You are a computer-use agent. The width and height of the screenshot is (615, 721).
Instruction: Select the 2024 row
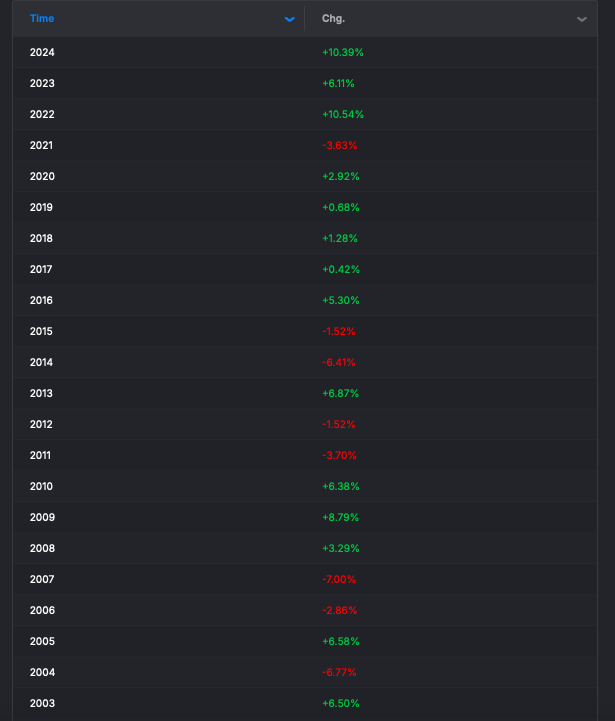[305, 52]
